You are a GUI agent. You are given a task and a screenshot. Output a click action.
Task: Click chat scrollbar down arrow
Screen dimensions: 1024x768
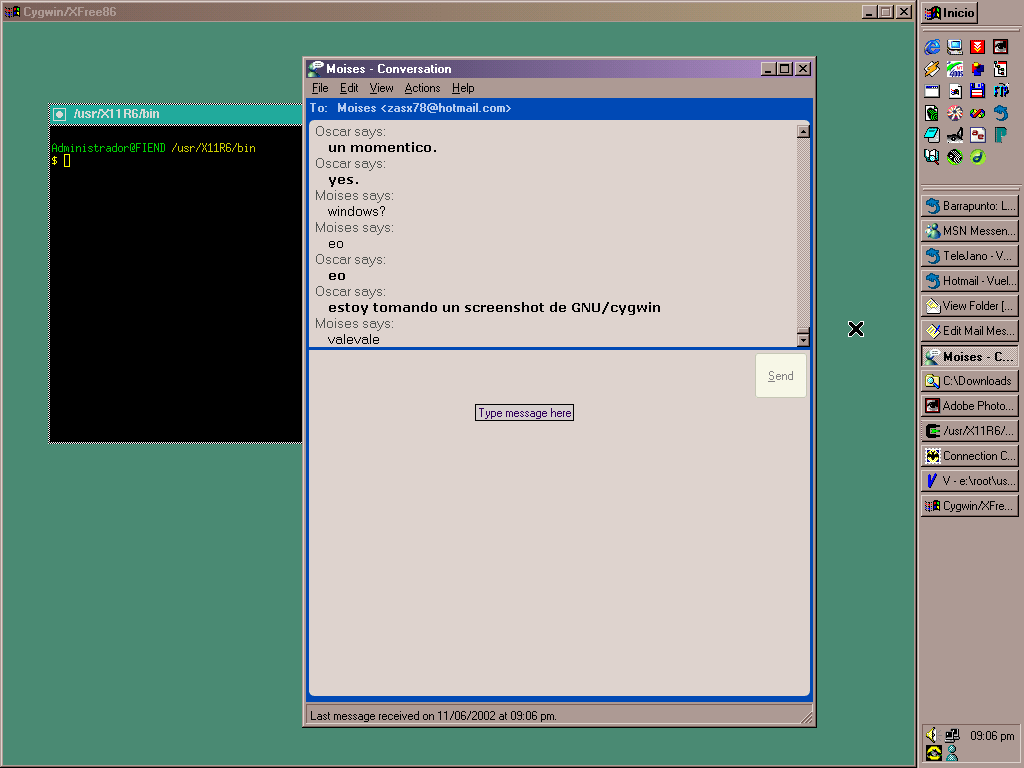[x=803, y=340]
